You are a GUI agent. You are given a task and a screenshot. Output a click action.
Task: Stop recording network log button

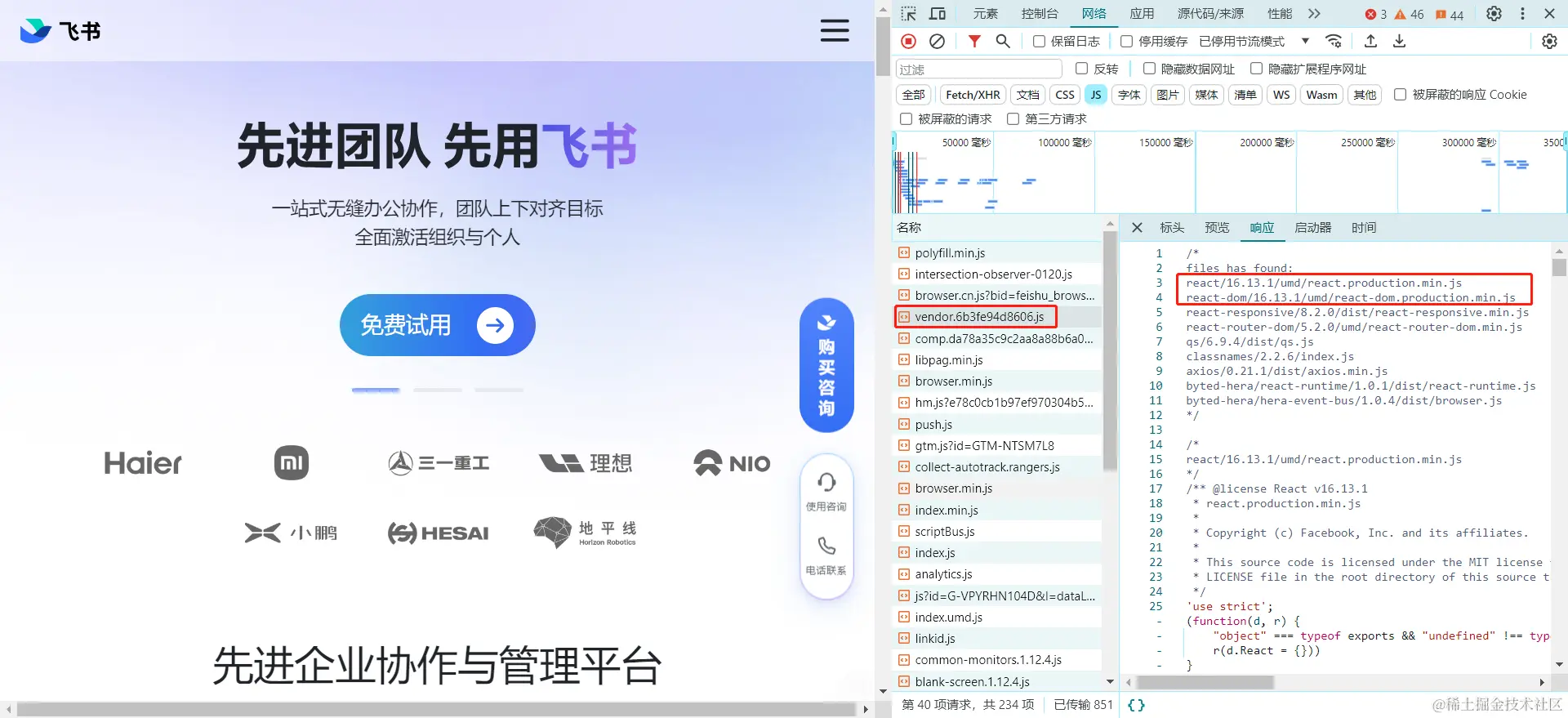pyautogui.click(x=908, y=41)
